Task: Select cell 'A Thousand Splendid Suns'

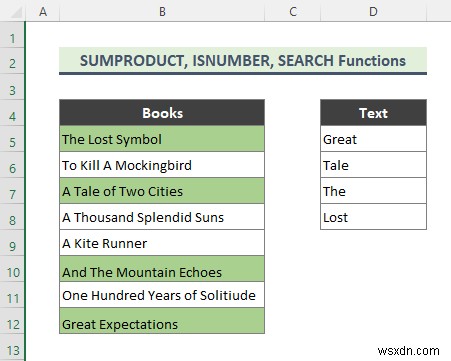Action: click(162, 217)
